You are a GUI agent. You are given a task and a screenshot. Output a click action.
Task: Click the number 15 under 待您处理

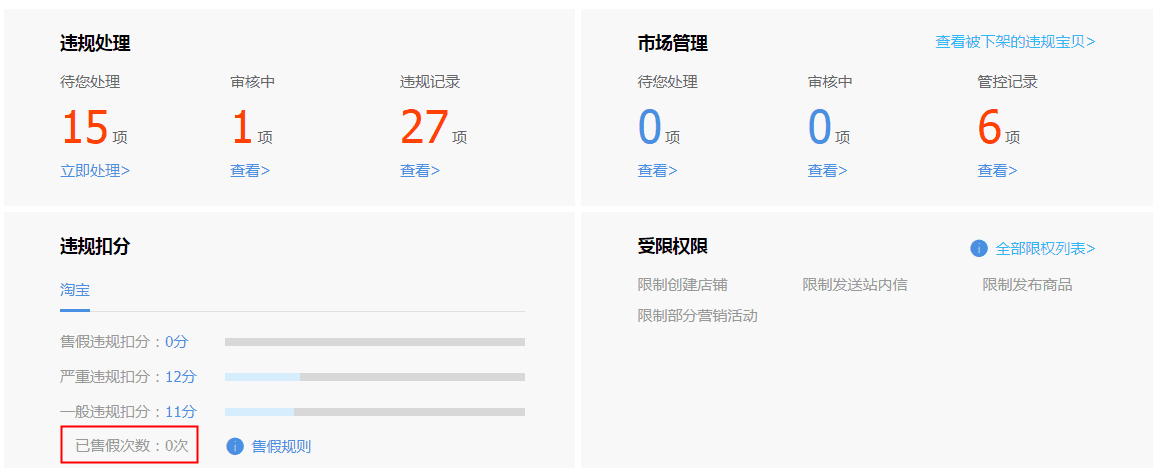[84, 127]
